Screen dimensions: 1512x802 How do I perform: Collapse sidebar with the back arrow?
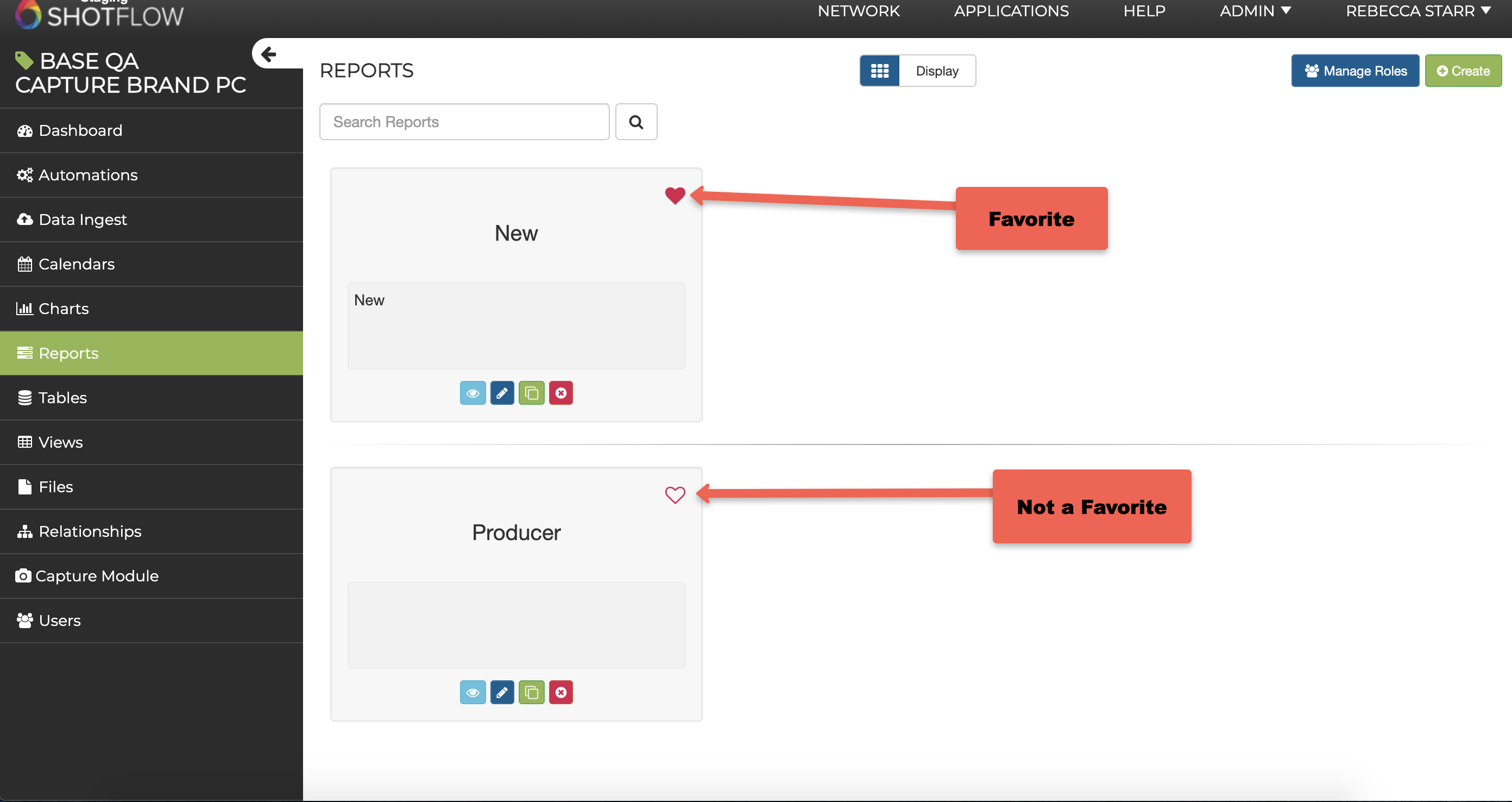[x=269, y=54]
